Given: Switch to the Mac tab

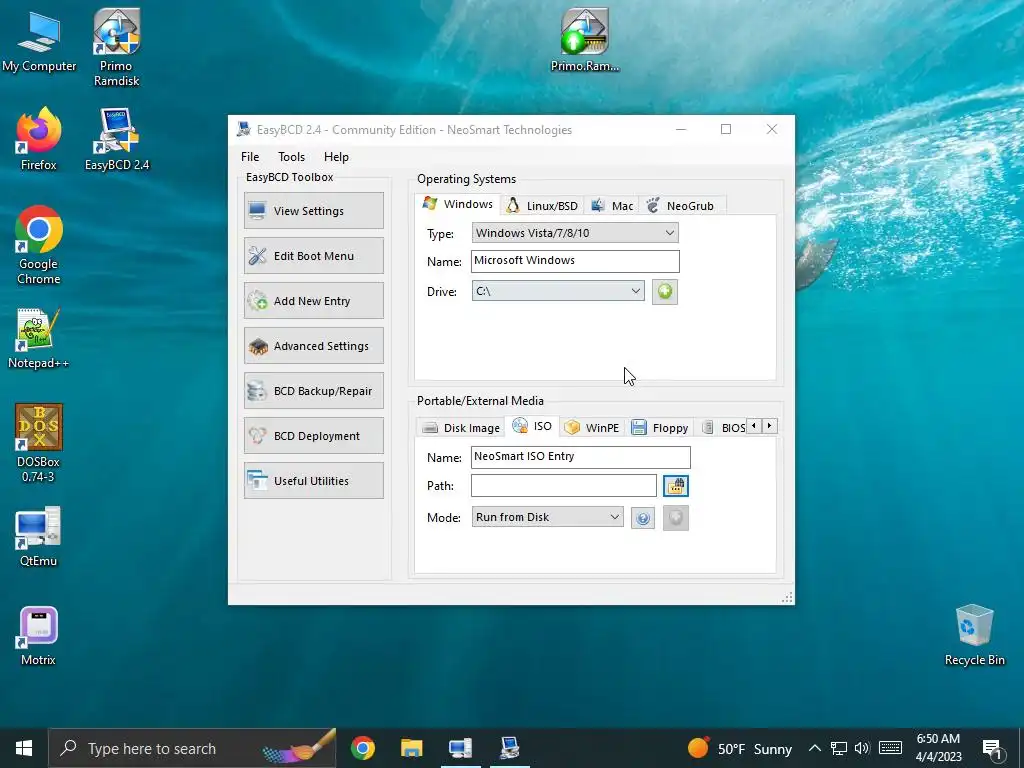Looking at the screenshot, I should coord(612,206).
